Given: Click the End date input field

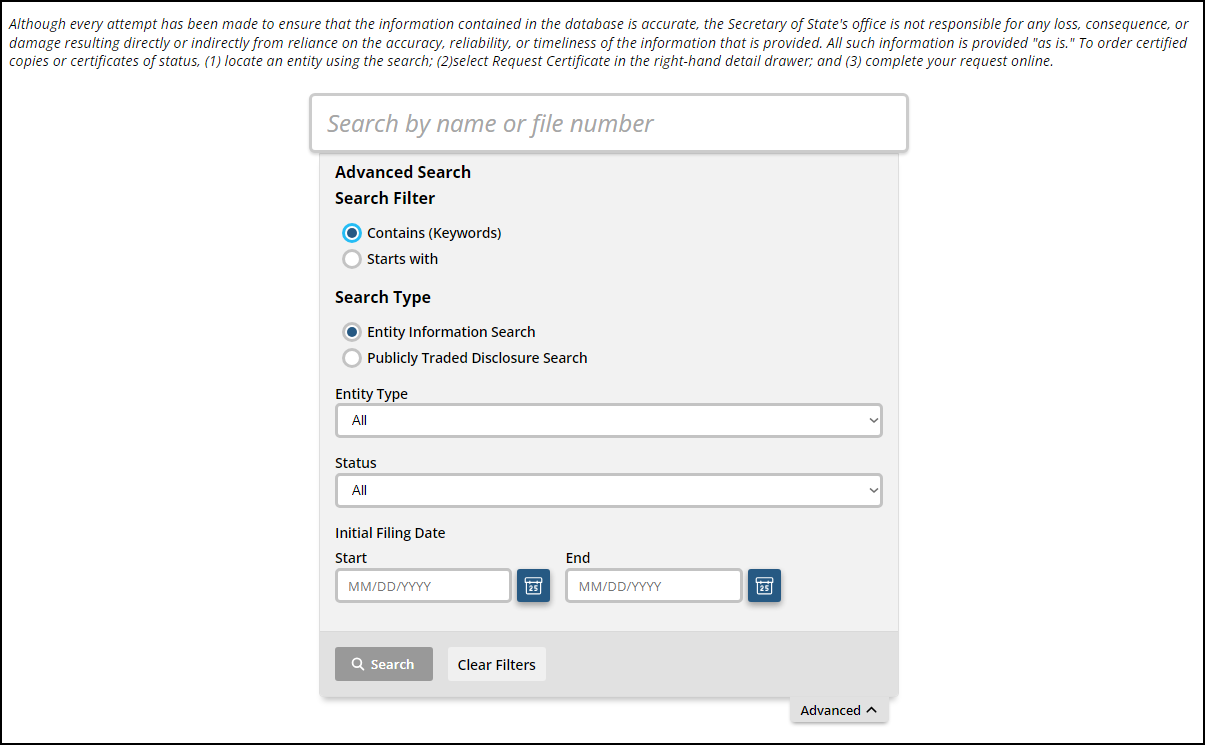Looking at the screenshot, I should 654,586.
